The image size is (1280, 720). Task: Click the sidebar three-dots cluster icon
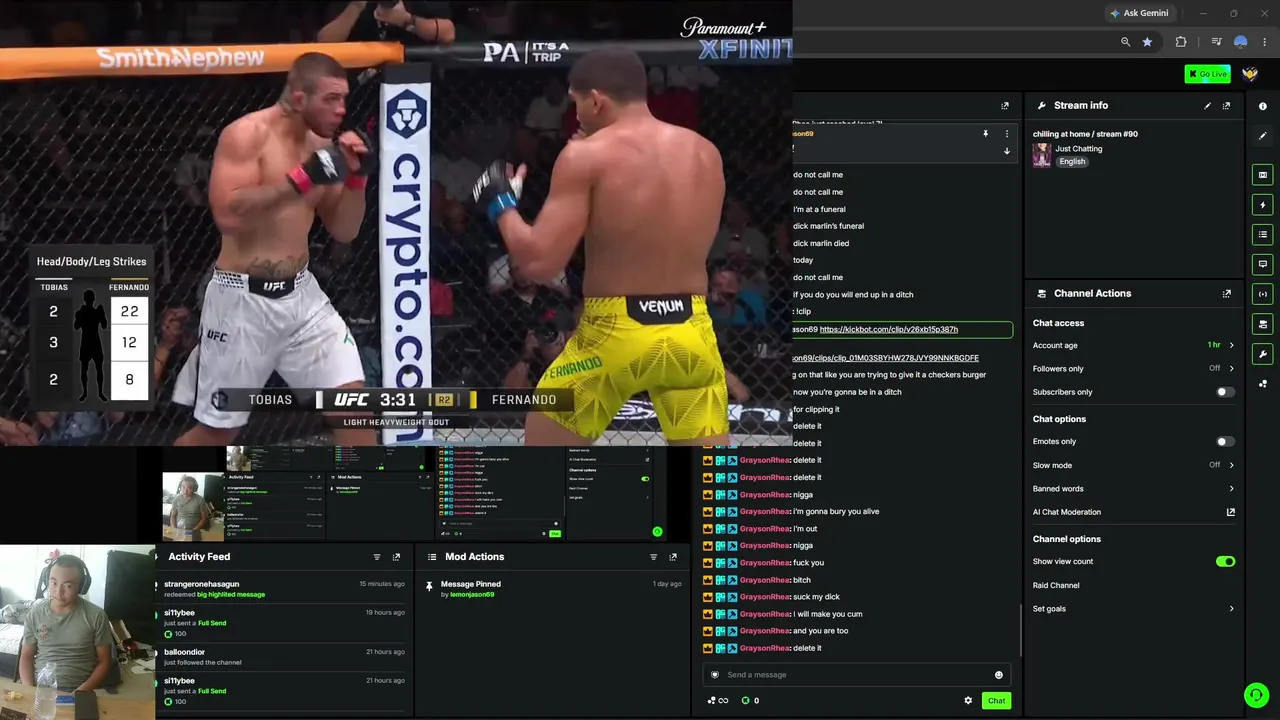pos(1262,383)
